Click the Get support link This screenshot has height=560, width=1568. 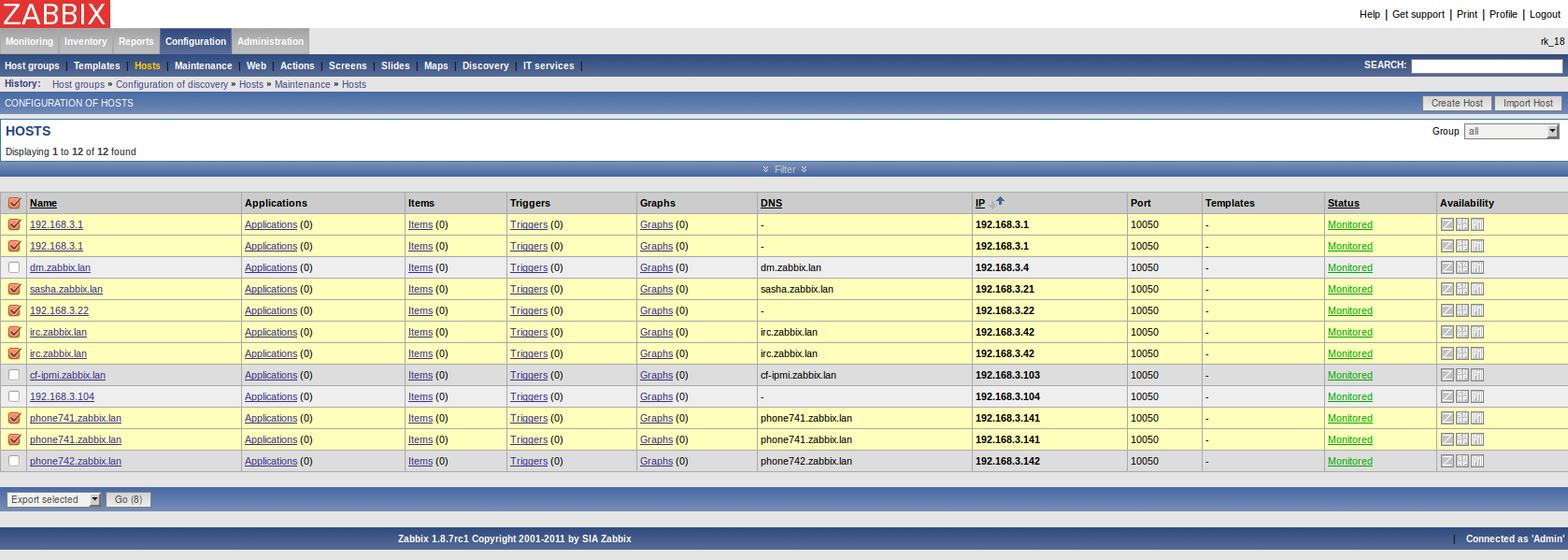pos(1418,14)
